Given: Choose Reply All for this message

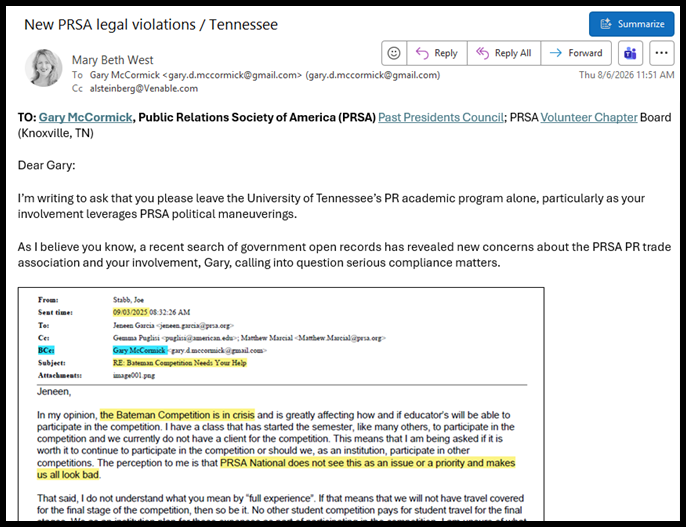Looking at the screenshot, I should tap(504, 53).
